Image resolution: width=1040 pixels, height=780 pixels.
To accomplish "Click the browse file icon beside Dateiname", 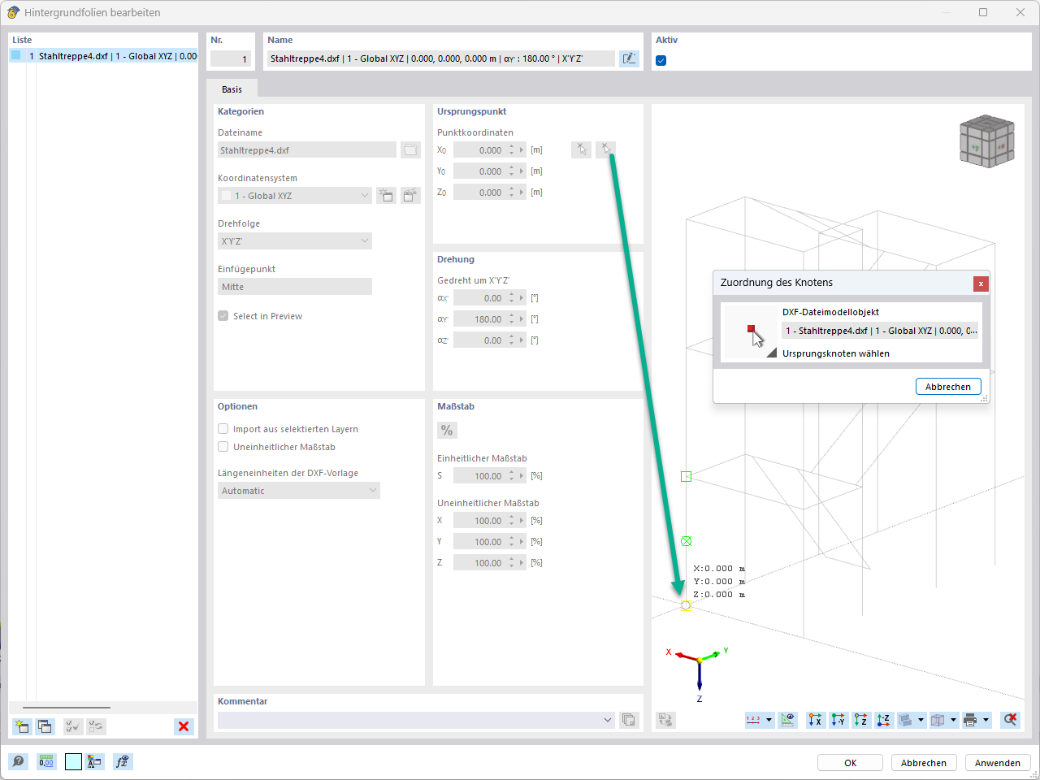I will tap(411, 150).
